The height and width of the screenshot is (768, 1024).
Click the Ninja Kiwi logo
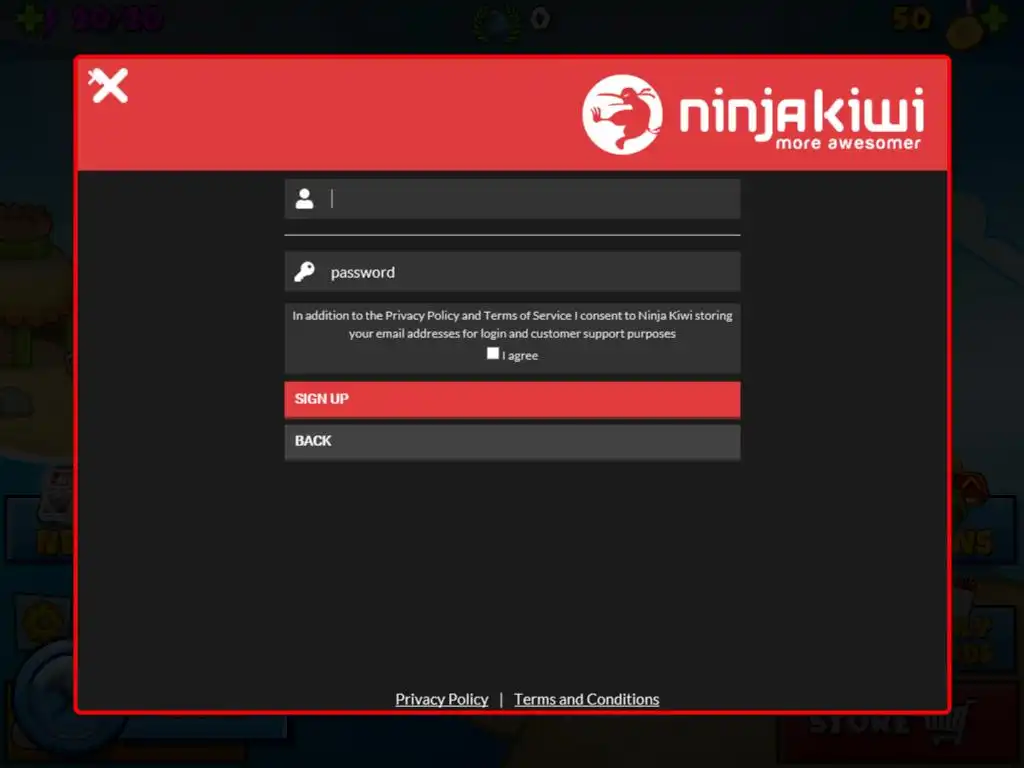752,114
